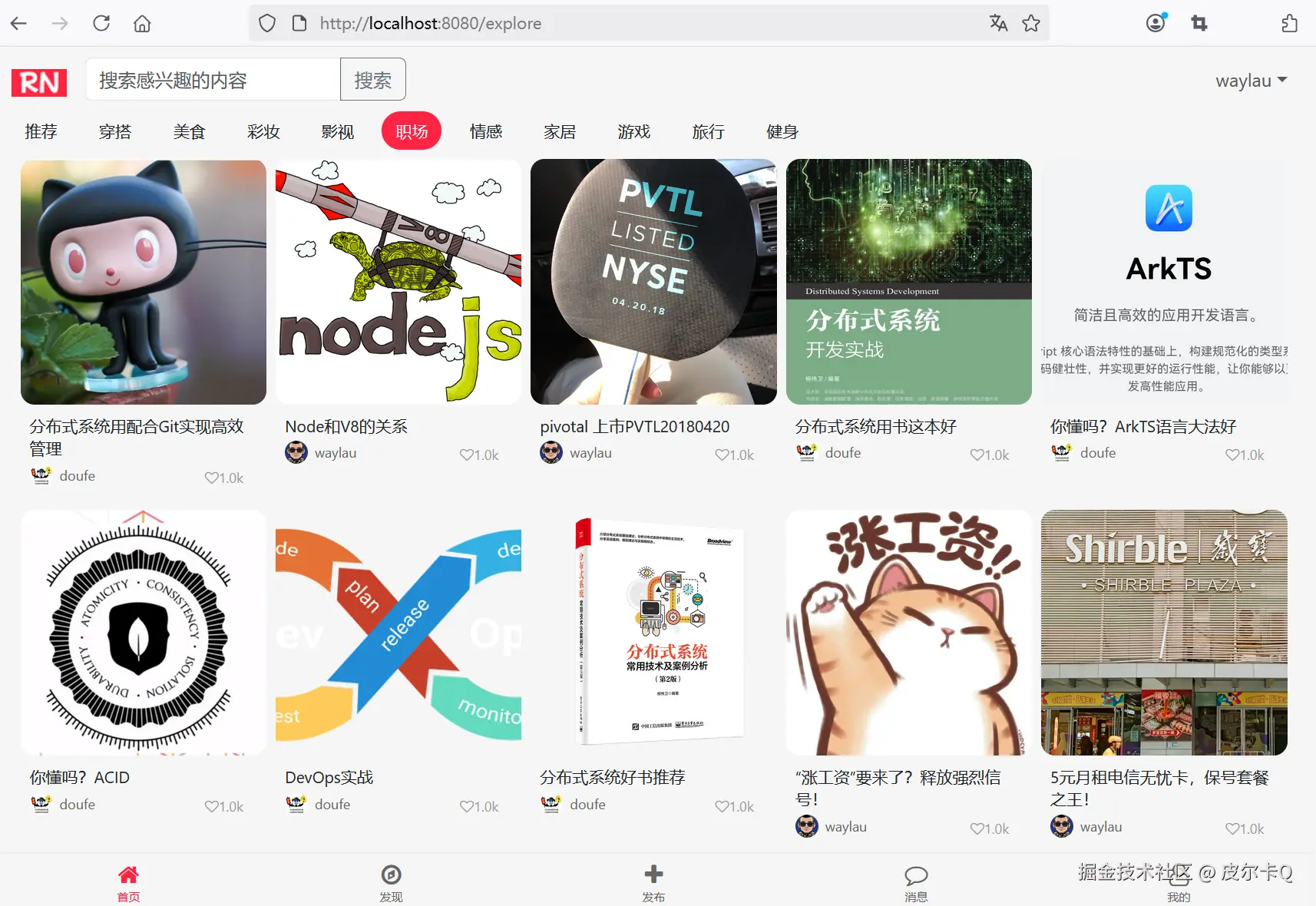
Task: Click the translate page icon in address bar
Action: click(998, 23)
